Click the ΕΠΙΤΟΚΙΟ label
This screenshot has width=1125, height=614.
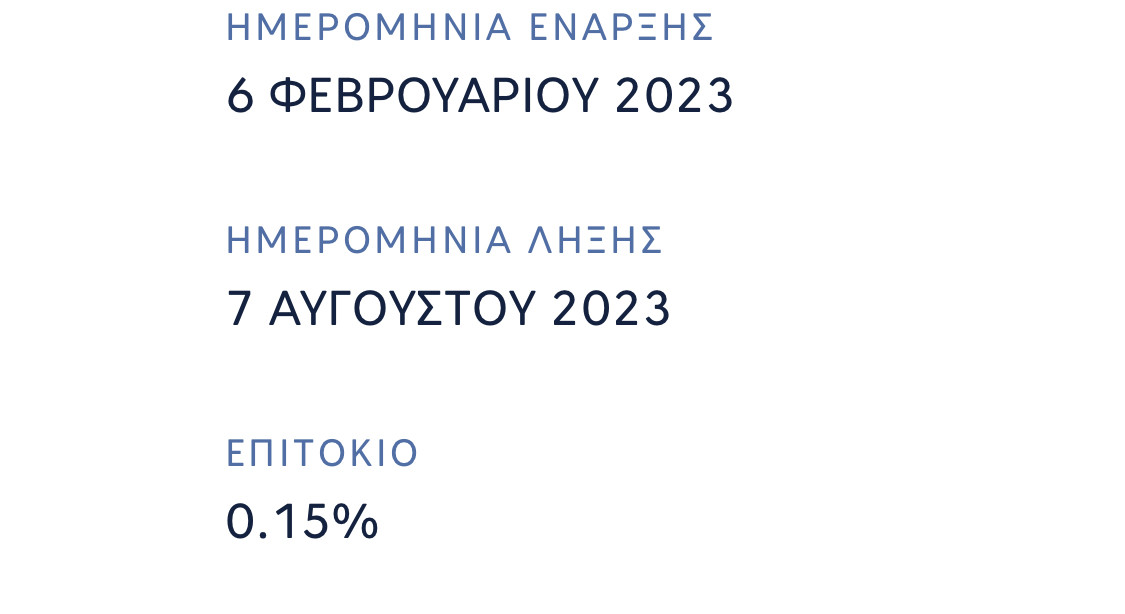click(322, 454)
